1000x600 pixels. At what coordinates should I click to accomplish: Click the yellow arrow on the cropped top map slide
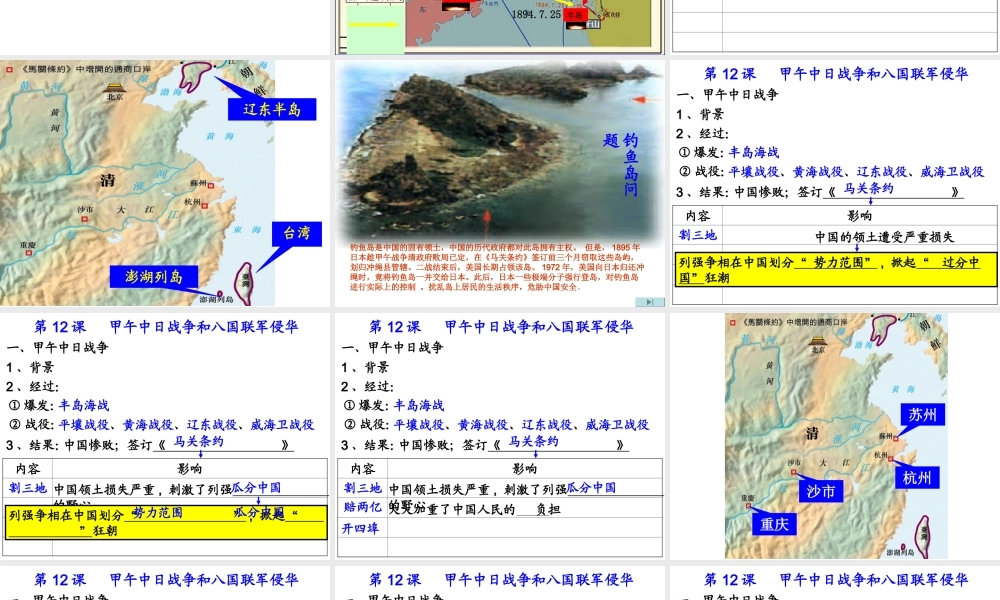click(373, 25)
